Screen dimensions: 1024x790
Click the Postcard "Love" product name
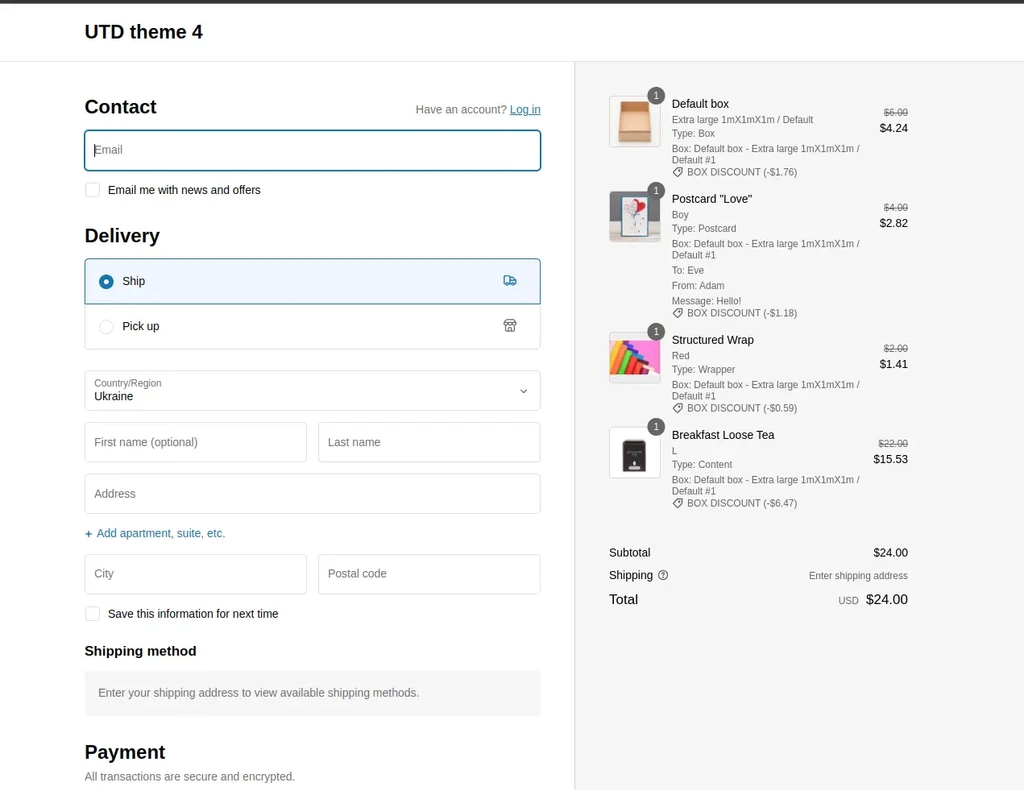pos(712,199)
